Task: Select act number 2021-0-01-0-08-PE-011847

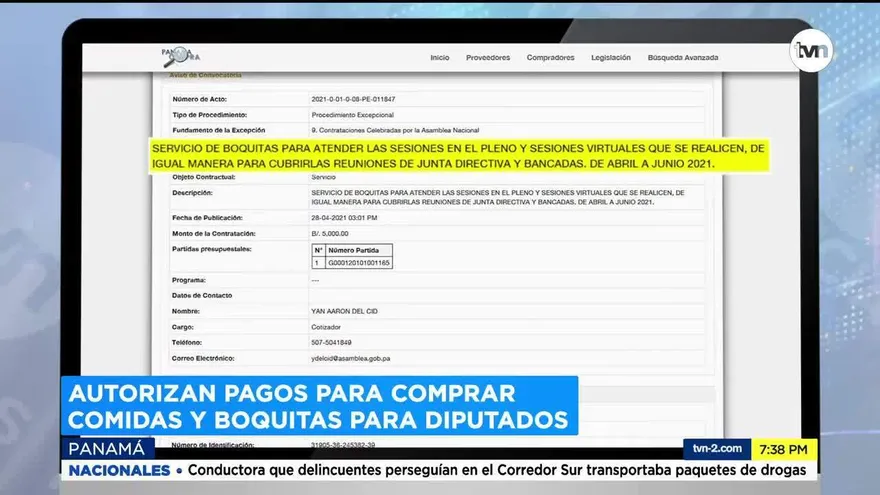Action: (353, 99)
